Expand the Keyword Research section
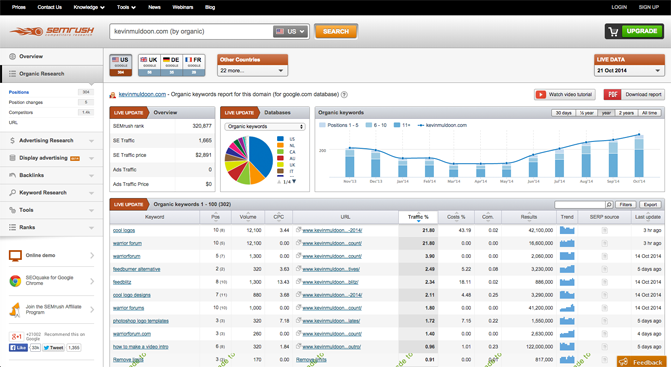This screenshot has width=671, height=367. pos(91,193)
